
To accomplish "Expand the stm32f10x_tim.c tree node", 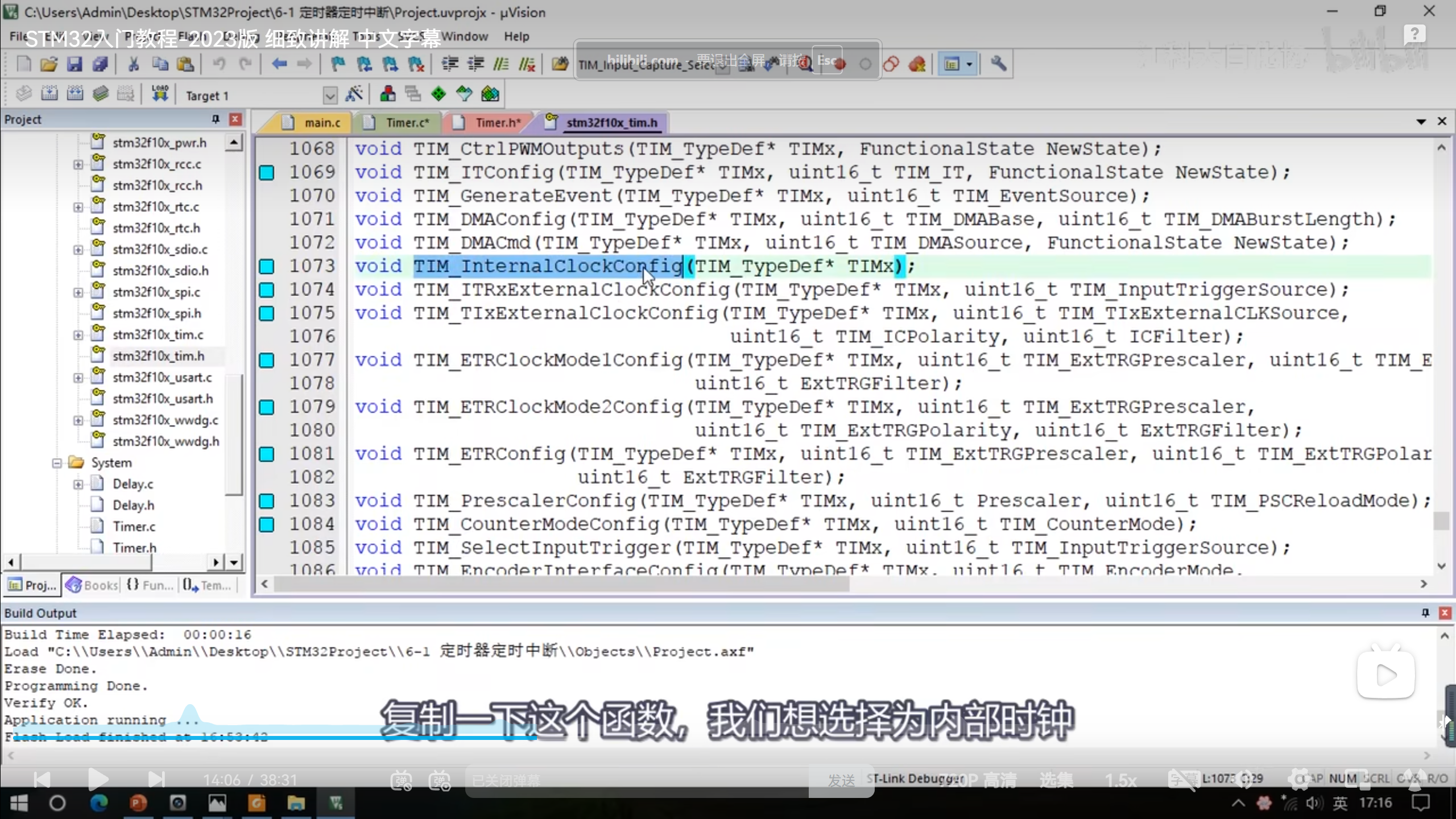I will tap(78, 335).
